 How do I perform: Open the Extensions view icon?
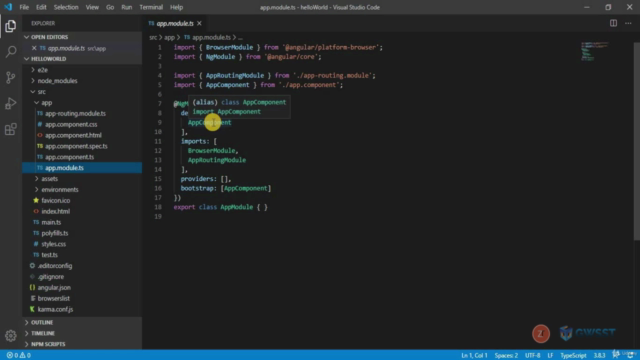click(x=11, y=129)
